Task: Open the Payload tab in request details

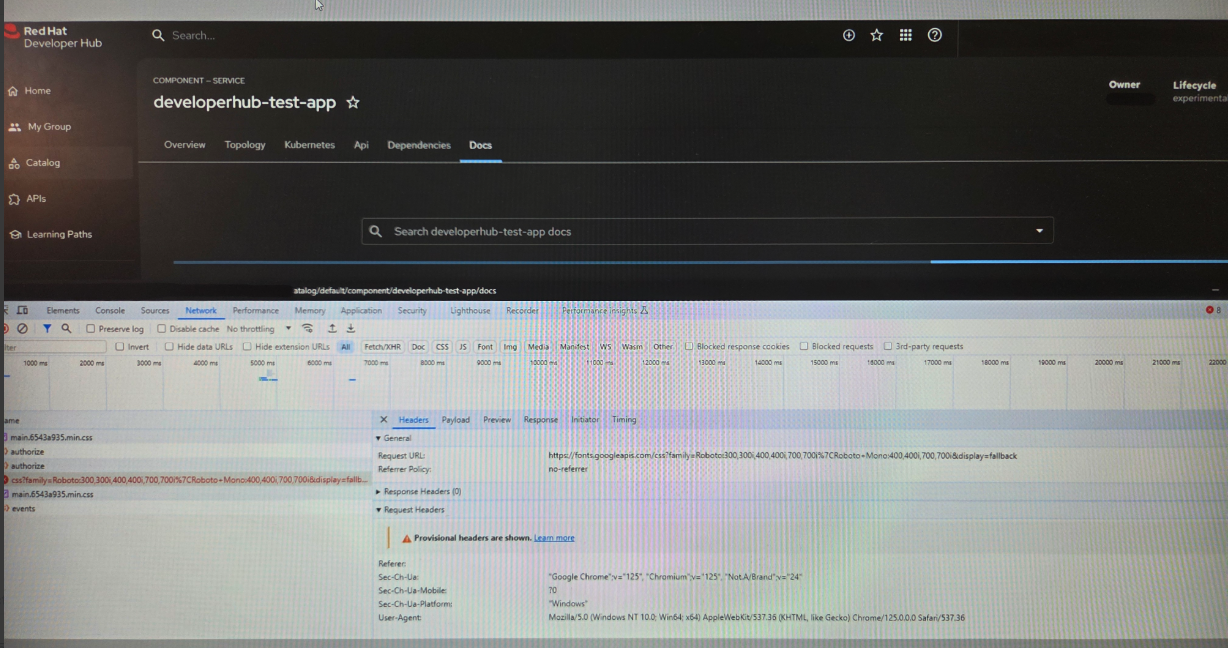Action: coord(456,420)
